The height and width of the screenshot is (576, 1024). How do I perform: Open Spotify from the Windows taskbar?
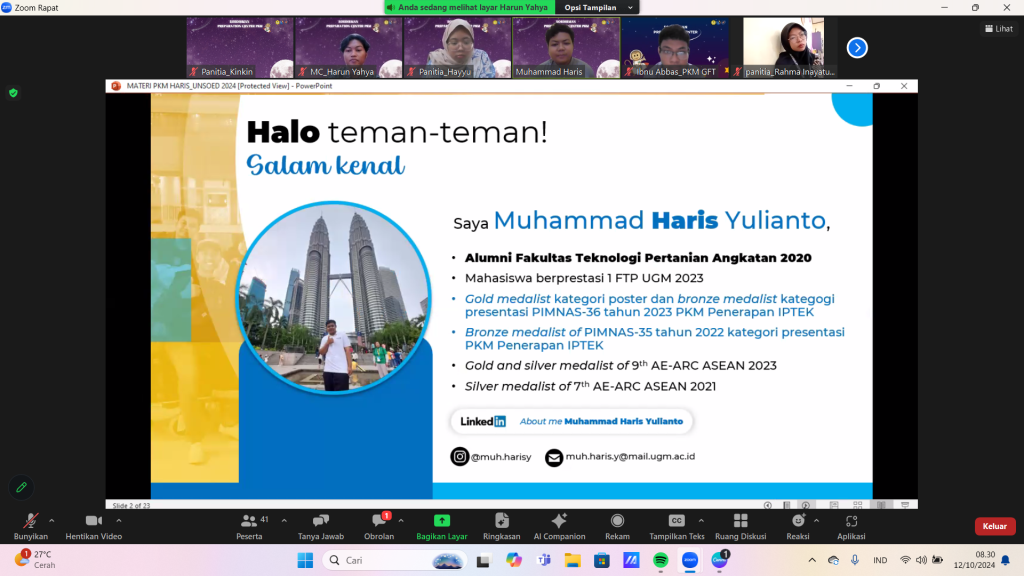click(x=660, y=560)
